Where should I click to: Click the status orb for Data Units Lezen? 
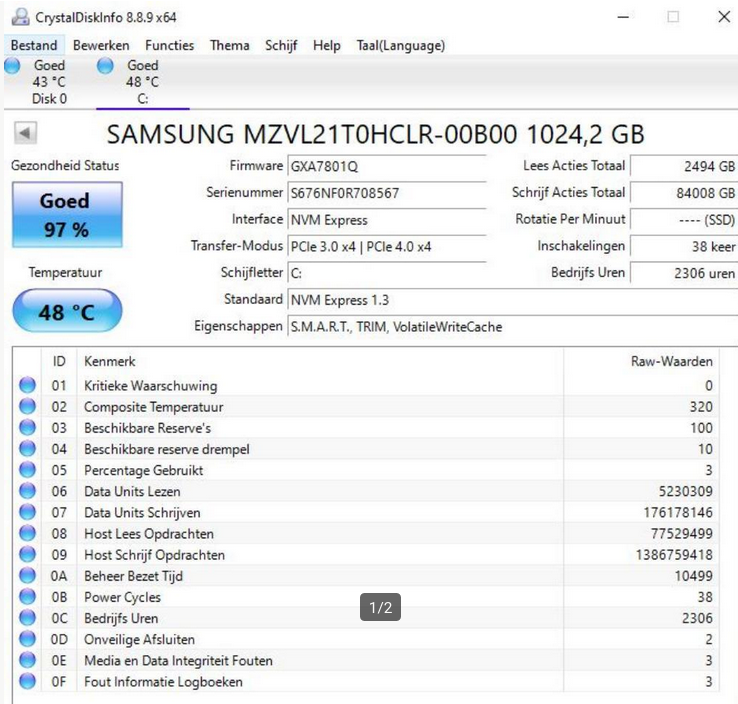[x=27, y=491]
